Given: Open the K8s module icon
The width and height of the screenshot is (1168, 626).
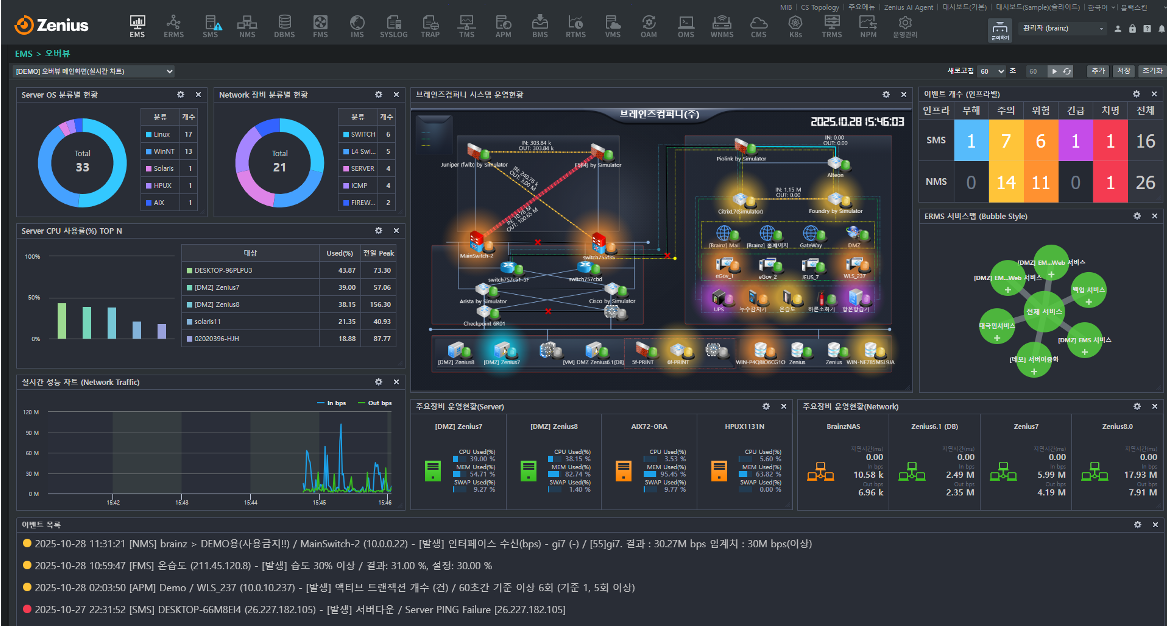Looking at the screenshot, I should [x=795, y=25].
